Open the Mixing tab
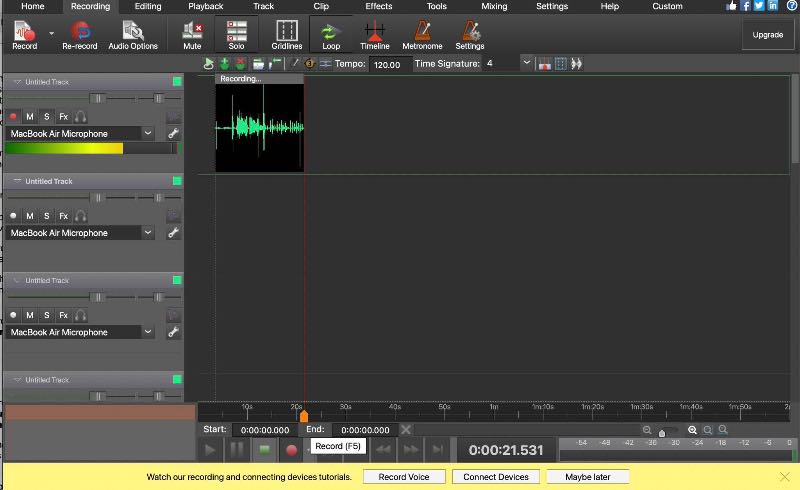This screenshot has height=490, width=800. click(x=494, y=6)
